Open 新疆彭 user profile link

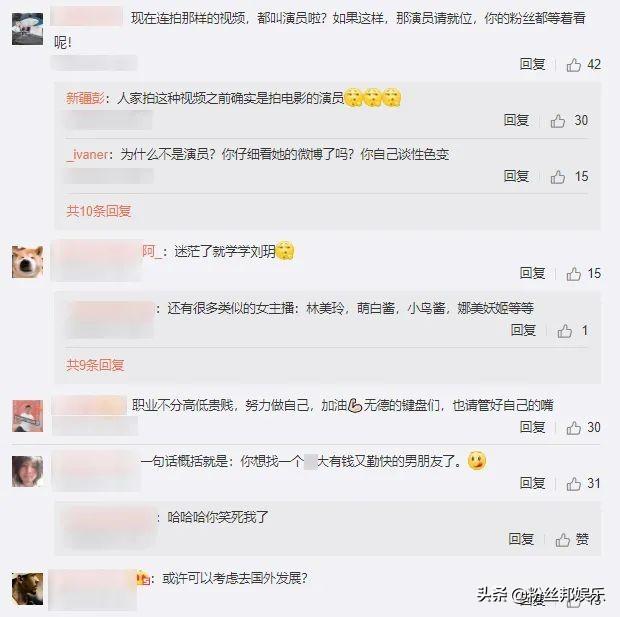pos(85,98)
